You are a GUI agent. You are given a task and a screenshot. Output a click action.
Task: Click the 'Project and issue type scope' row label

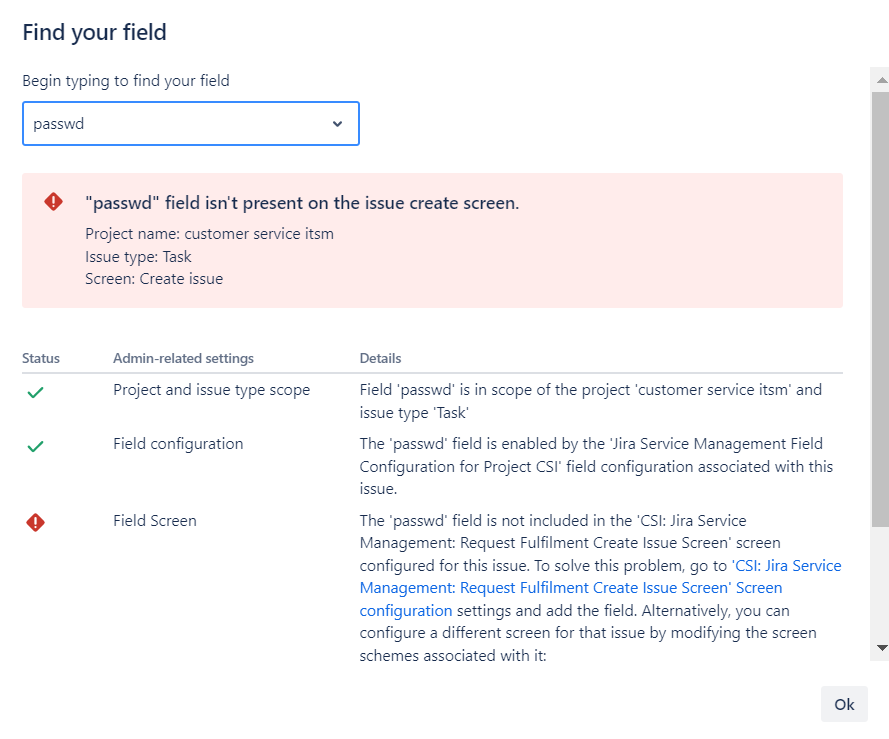[x=211, y=390]
